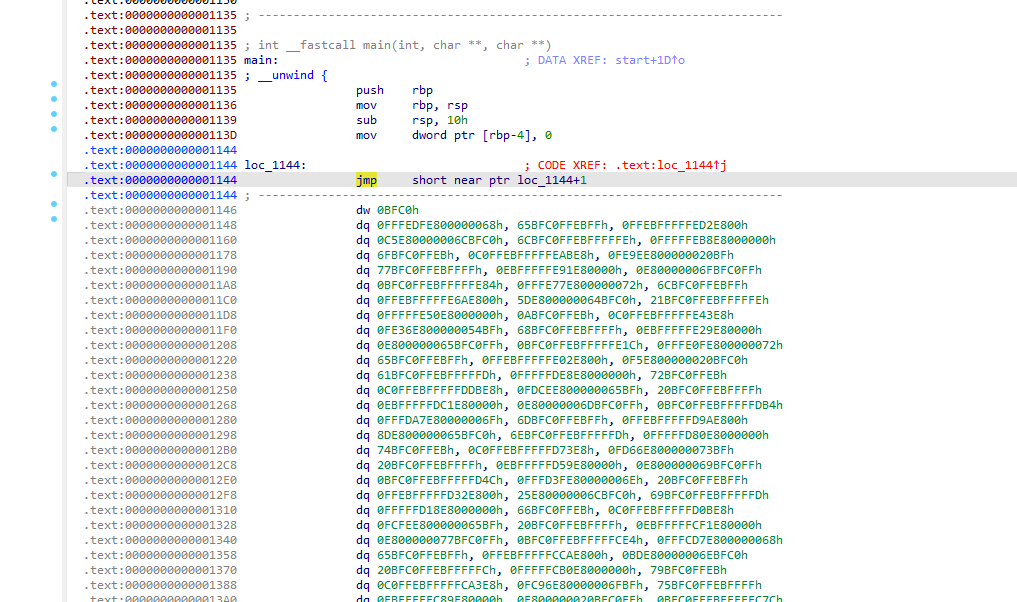Toggle breakpoint dot beside the jmp instruction

tap(54, 174)
